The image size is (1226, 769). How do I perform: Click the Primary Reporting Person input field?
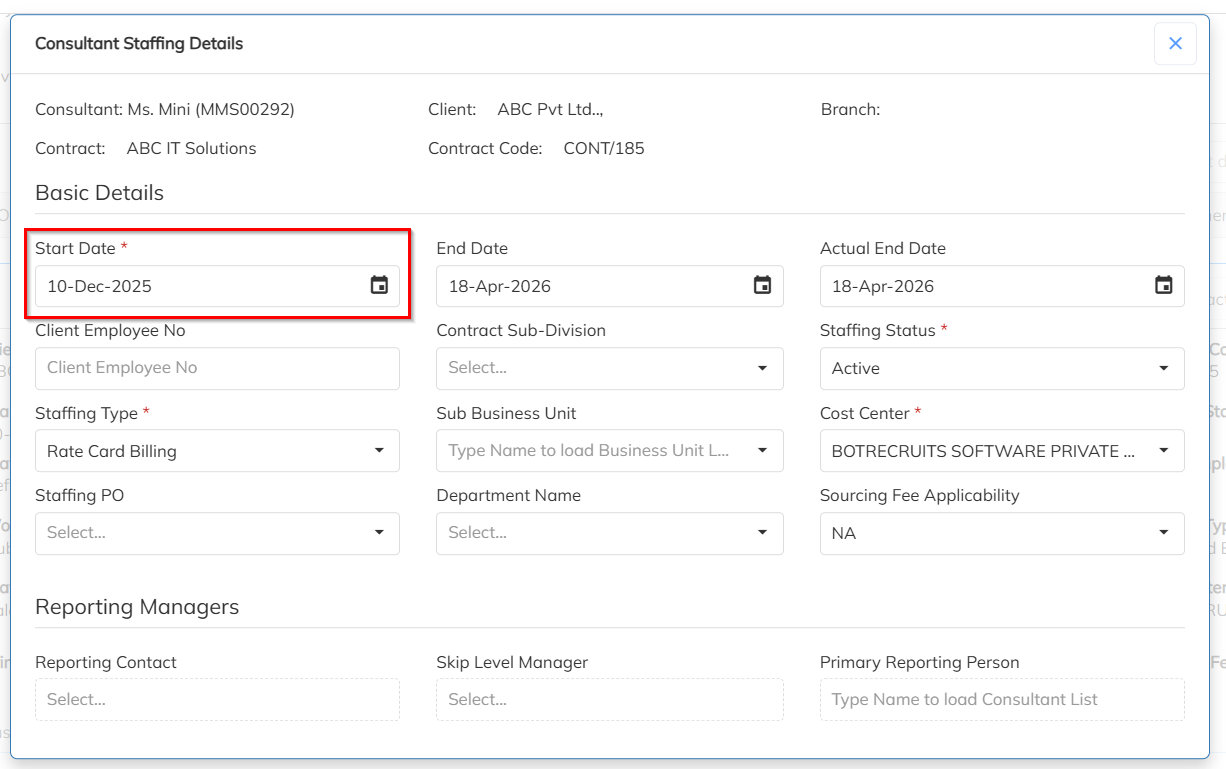tap(1001, 699)
